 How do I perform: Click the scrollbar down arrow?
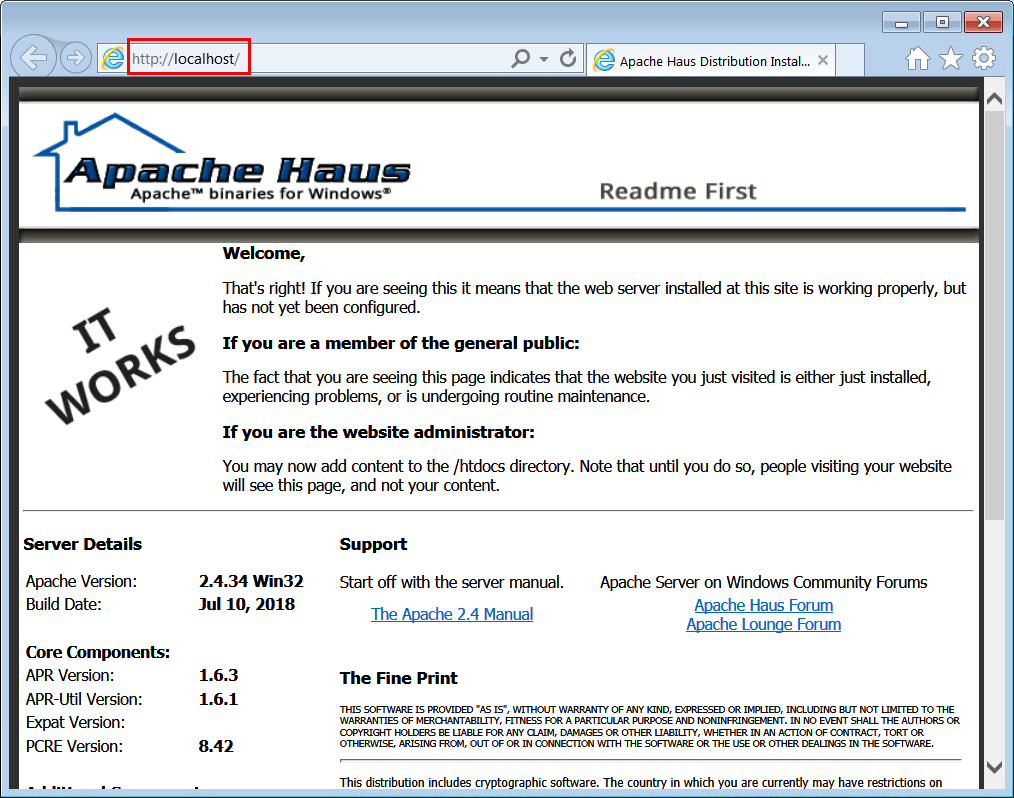[995, 767]
